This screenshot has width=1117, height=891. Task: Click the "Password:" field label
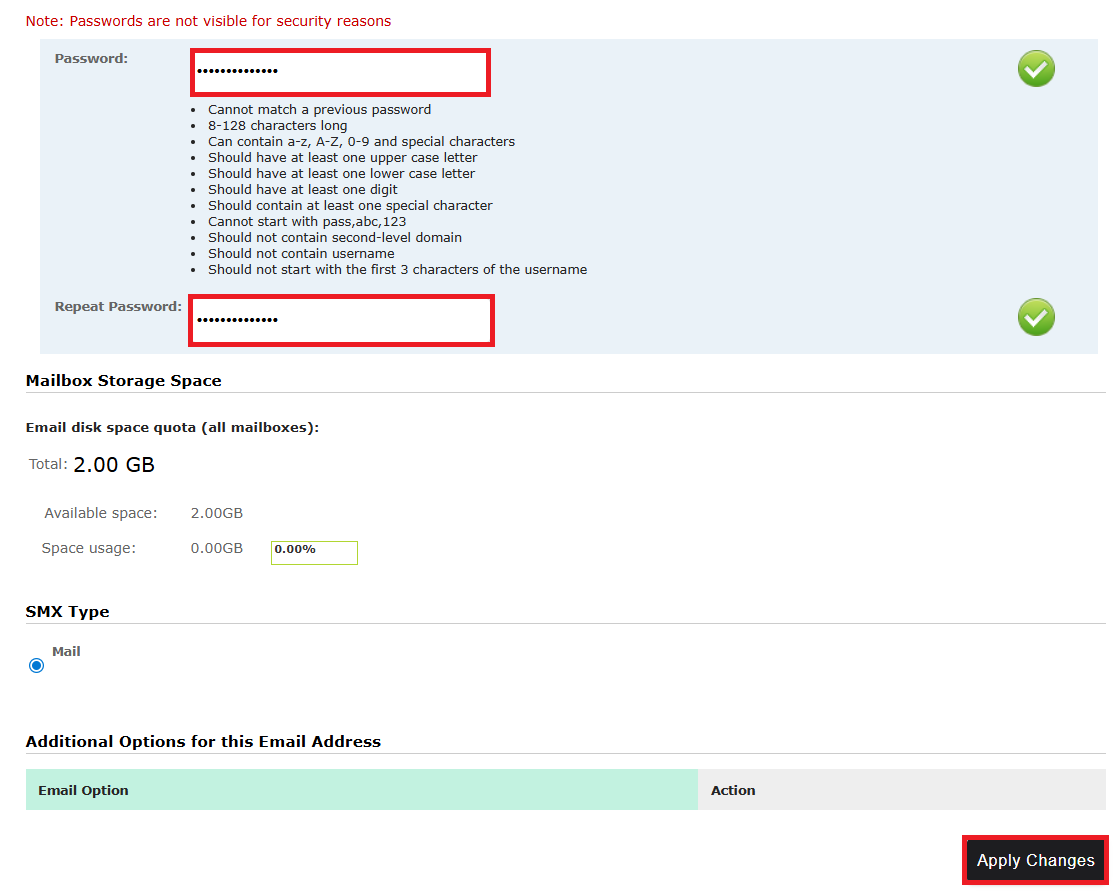tap(91, 59)
